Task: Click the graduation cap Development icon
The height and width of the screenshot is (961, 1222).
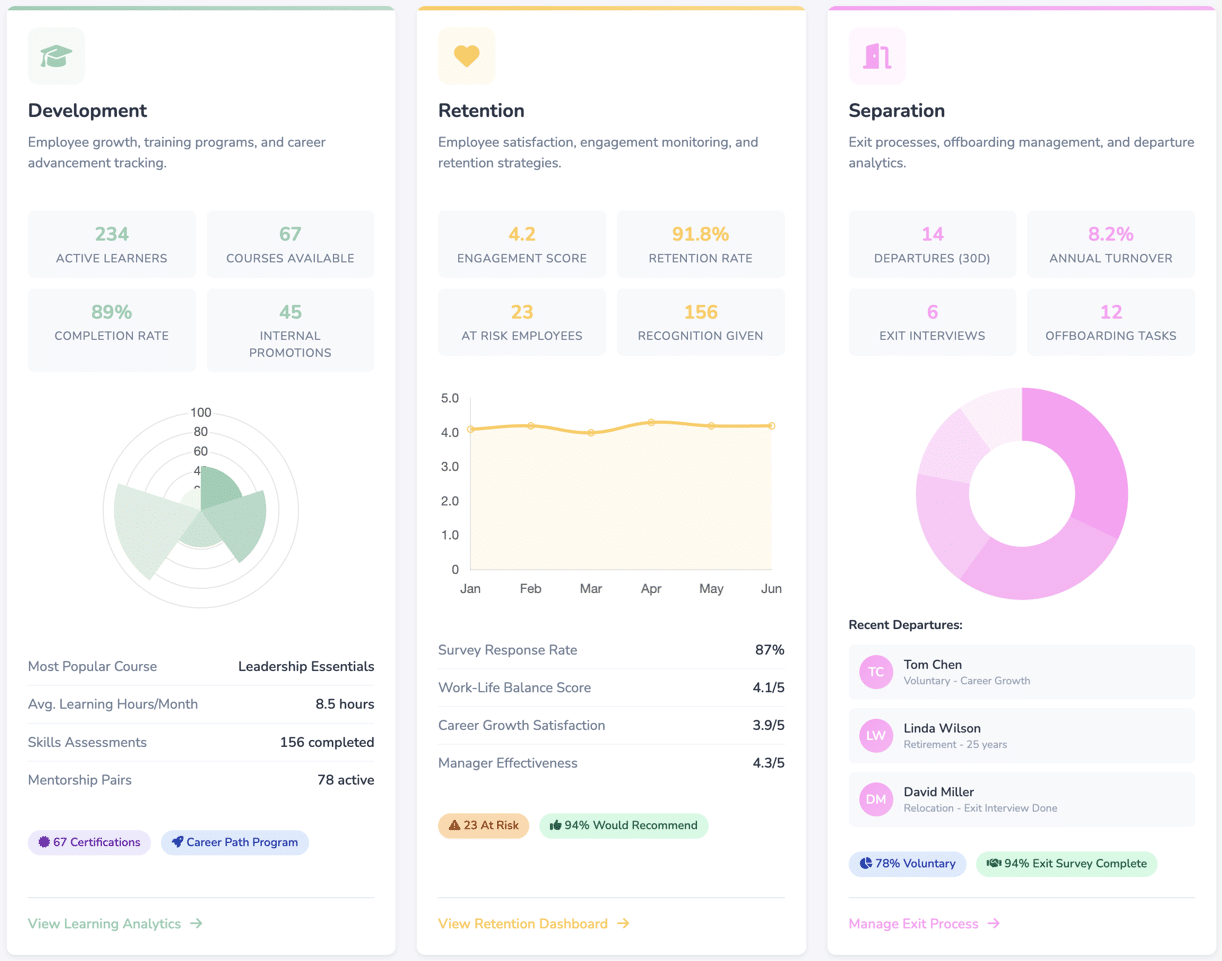Action: pos(56,55)
